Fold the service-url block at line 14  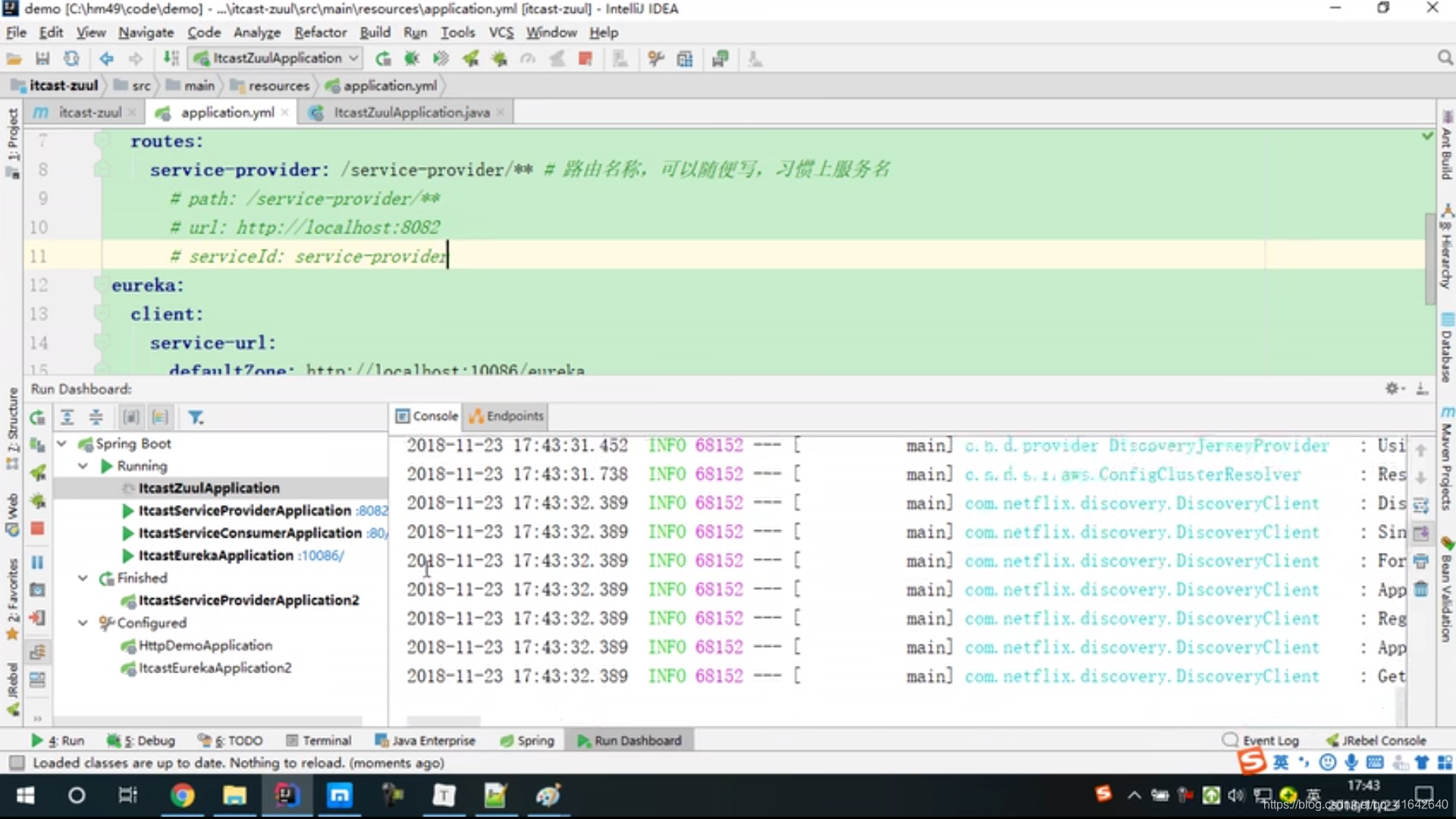click(100, 343)
